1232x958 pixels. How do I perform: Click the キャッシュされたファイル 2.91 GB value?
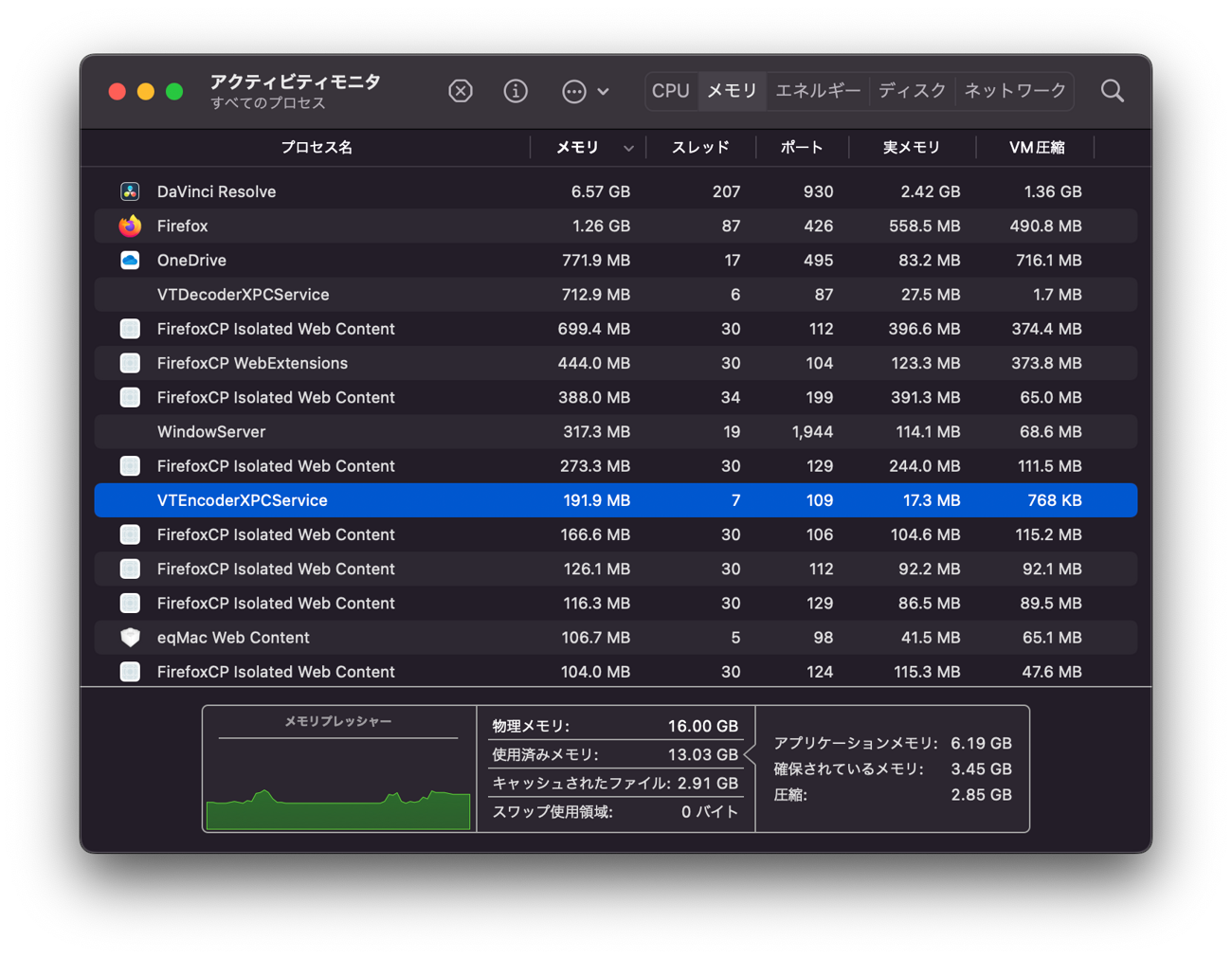(x=707, y=784)
